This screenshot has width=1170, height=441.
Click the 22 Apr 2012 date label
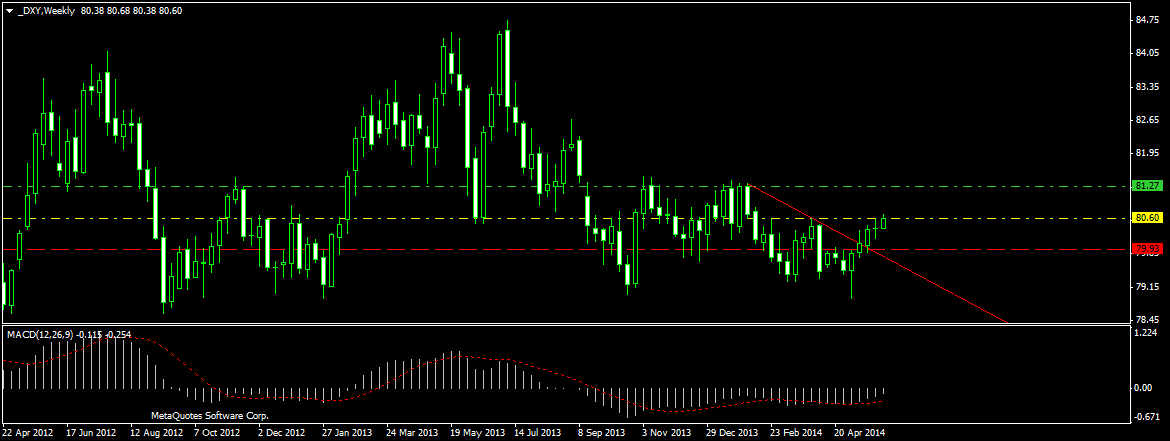[27, 432]
